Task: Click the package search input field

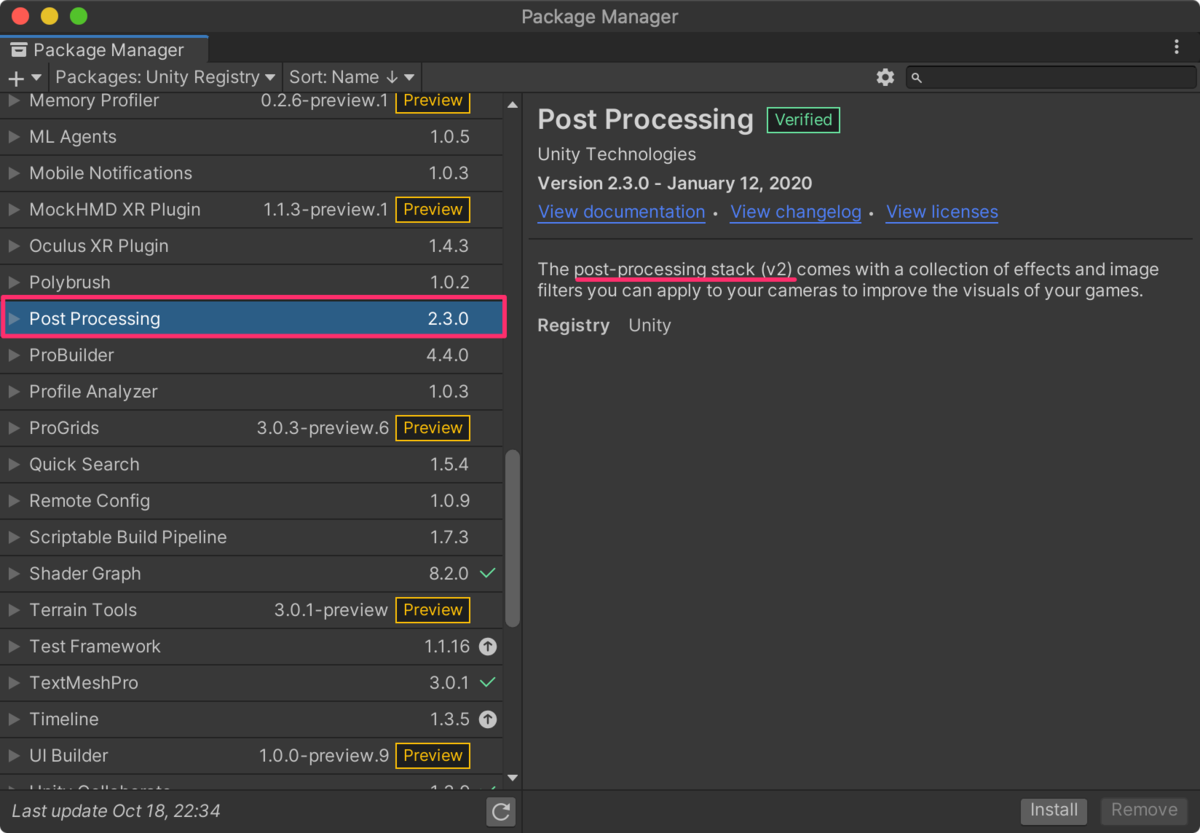Action: pos(1050,77)
